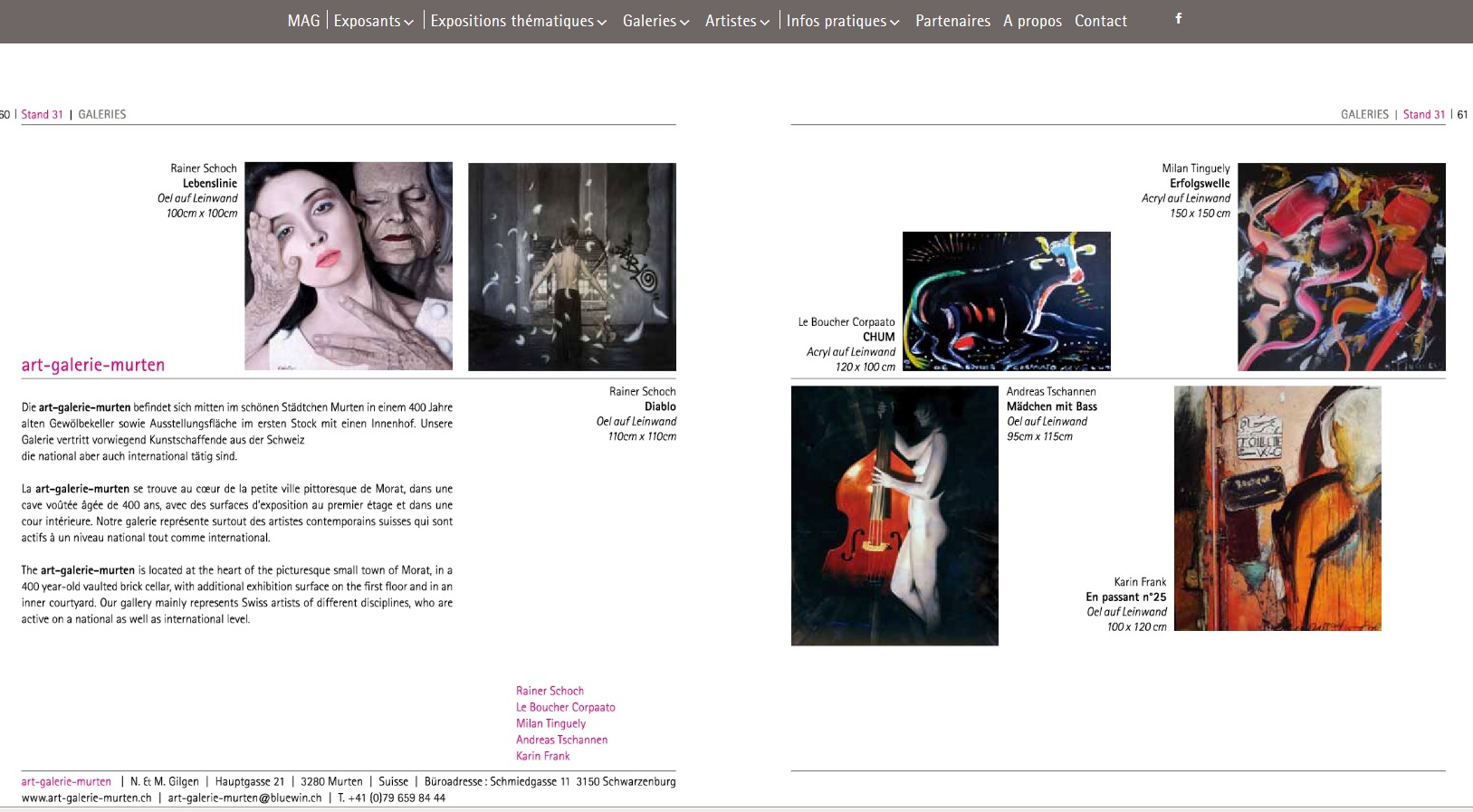Click the art-galerie-murten heading
Viewport: 1473px width, 812px height.
point(93,365)
